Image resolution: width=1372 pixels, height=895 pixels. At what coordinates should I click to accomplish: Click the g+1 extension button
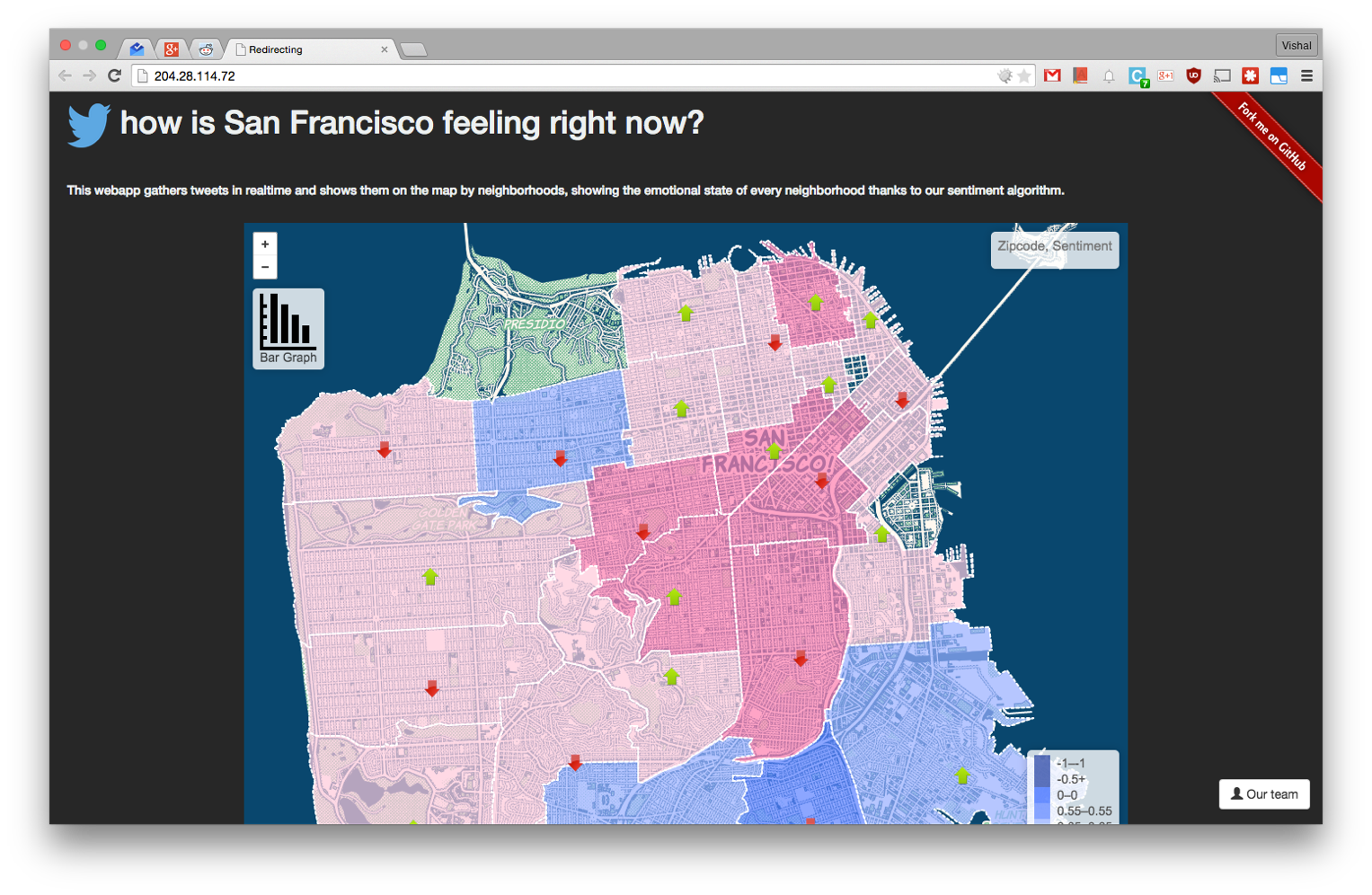[x=1166, y=76]
